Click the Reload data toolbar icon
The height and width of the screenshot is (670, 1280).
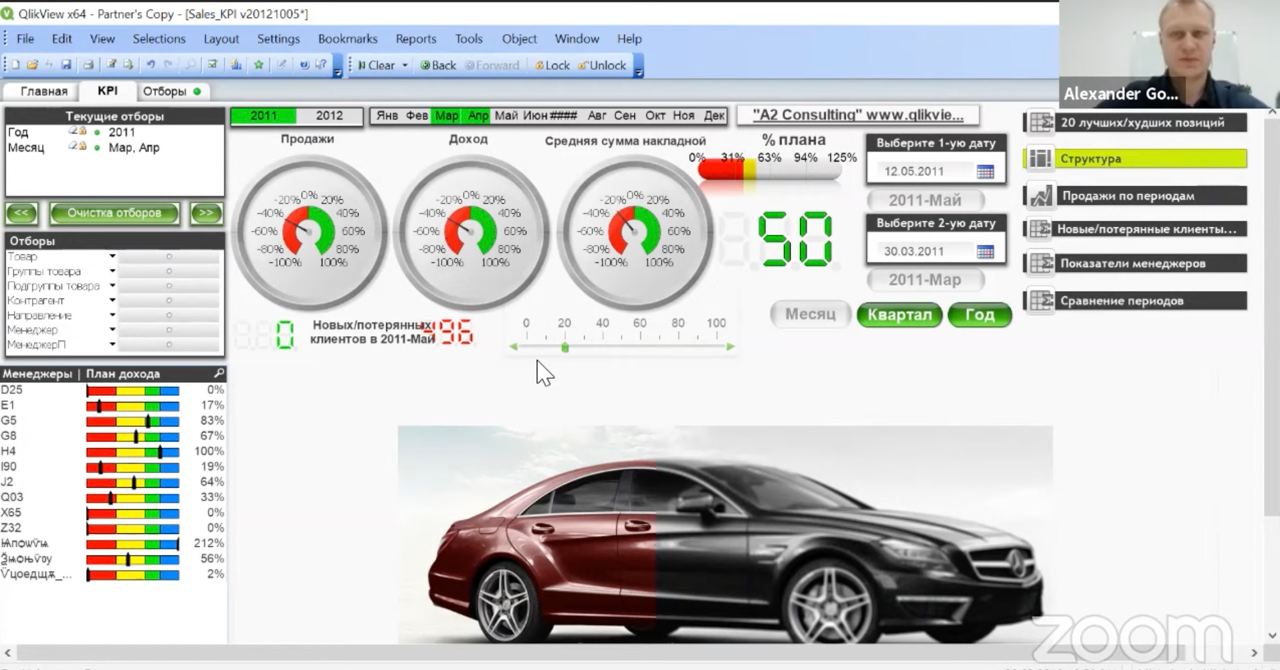[128, 65]
